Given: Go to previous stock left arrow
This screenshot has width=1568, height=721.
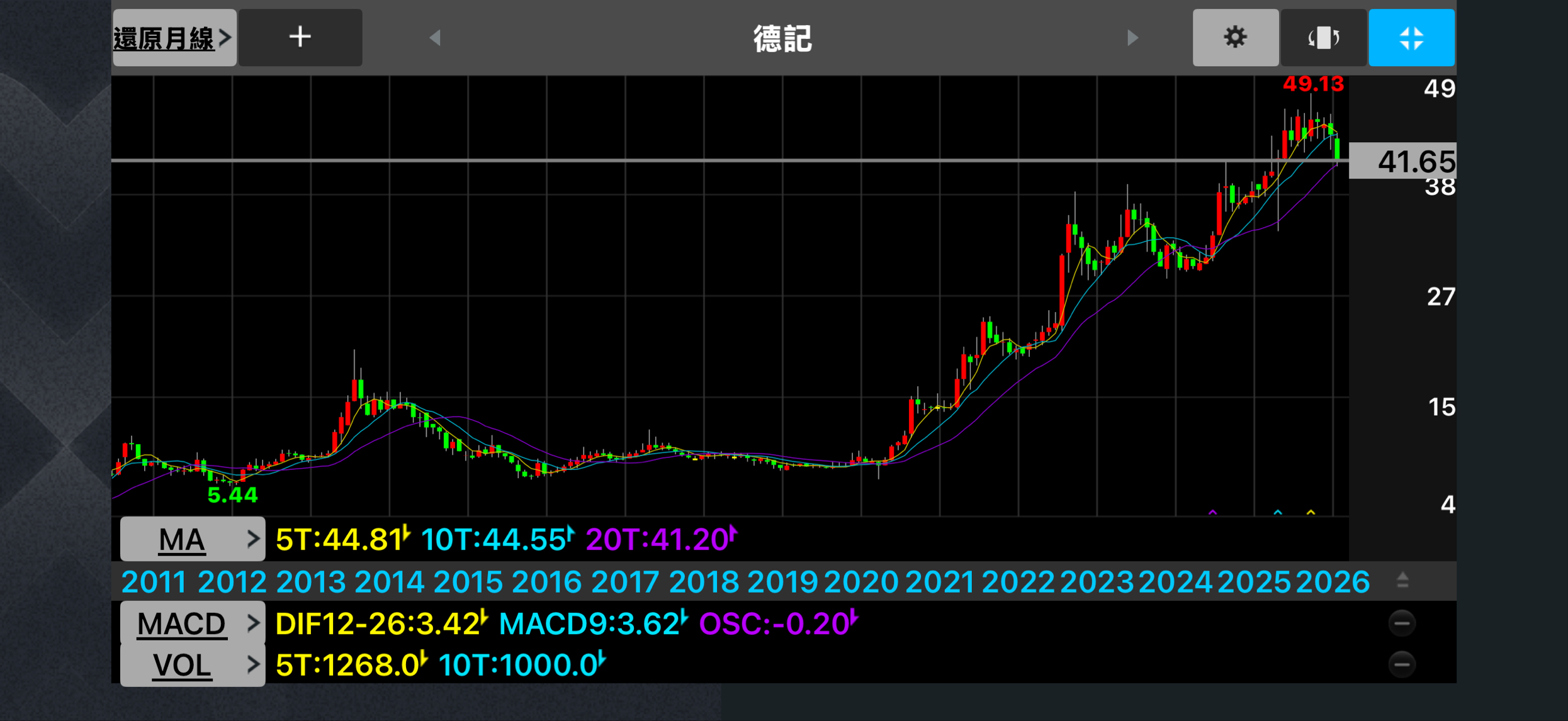Looking at the screenshot, I should [435, 38].
